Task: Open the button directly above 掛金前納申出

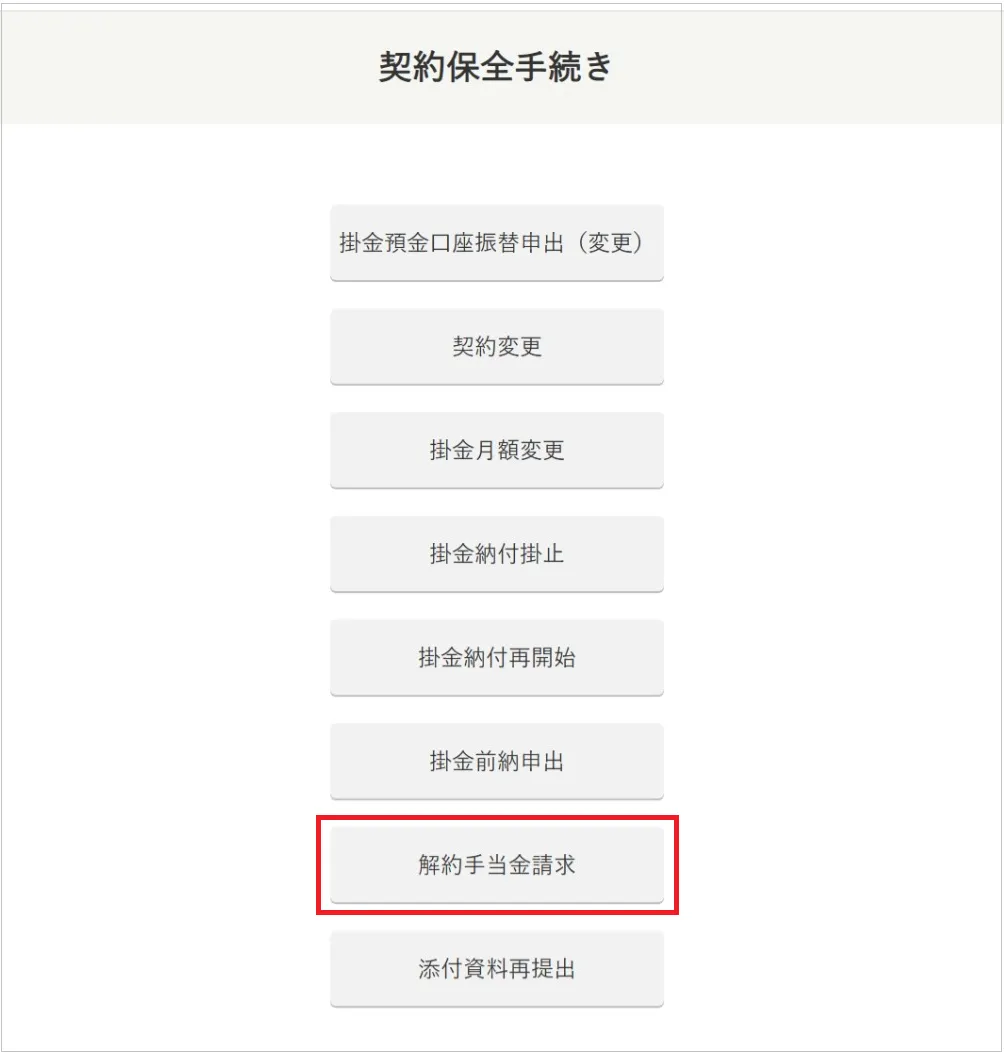Action: 496,658
